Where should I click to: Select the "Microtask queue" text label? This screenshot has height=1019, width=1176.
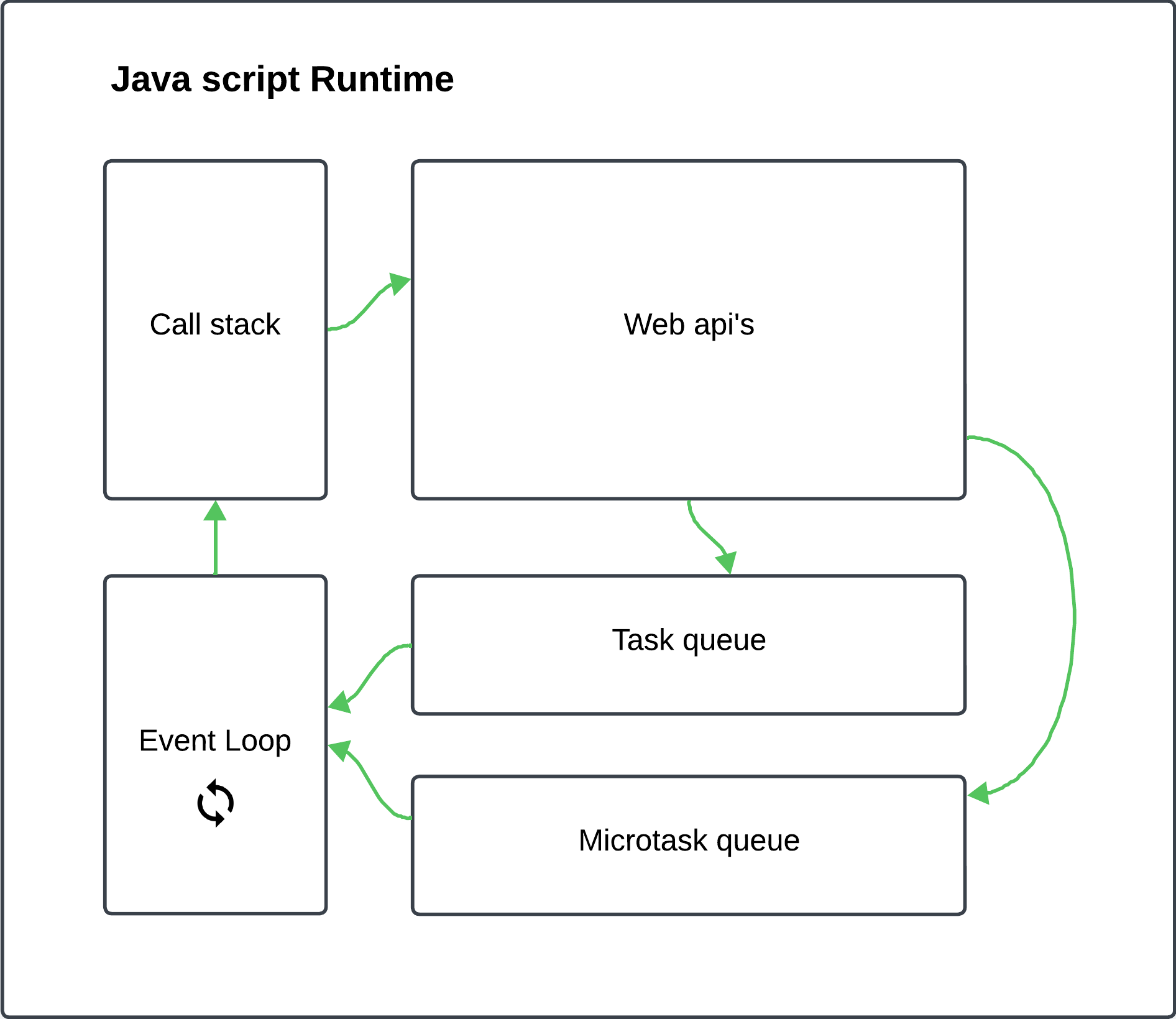pos(689,841)
